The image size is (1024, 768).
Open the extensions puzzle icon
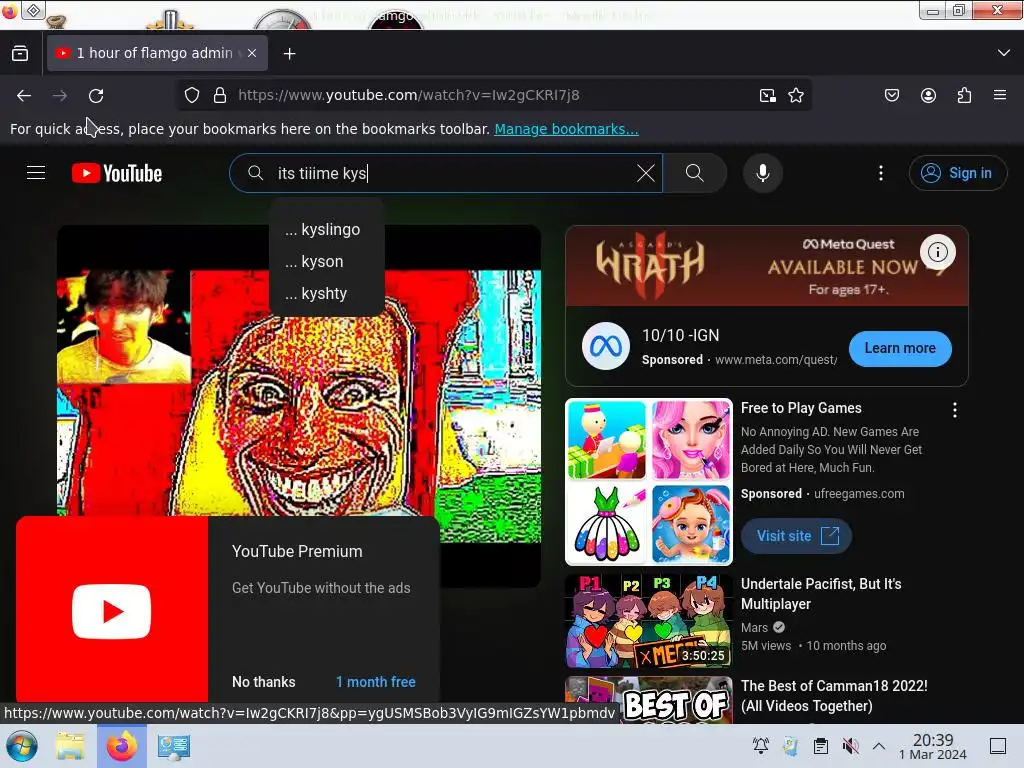[964, 95]
